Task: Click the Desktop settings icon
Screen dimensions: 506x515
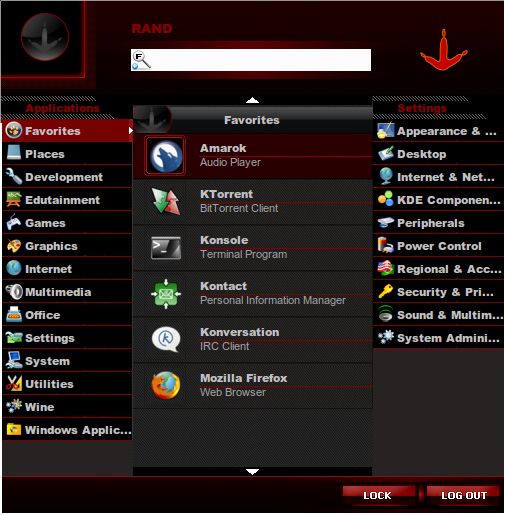Action: [386, 153]
